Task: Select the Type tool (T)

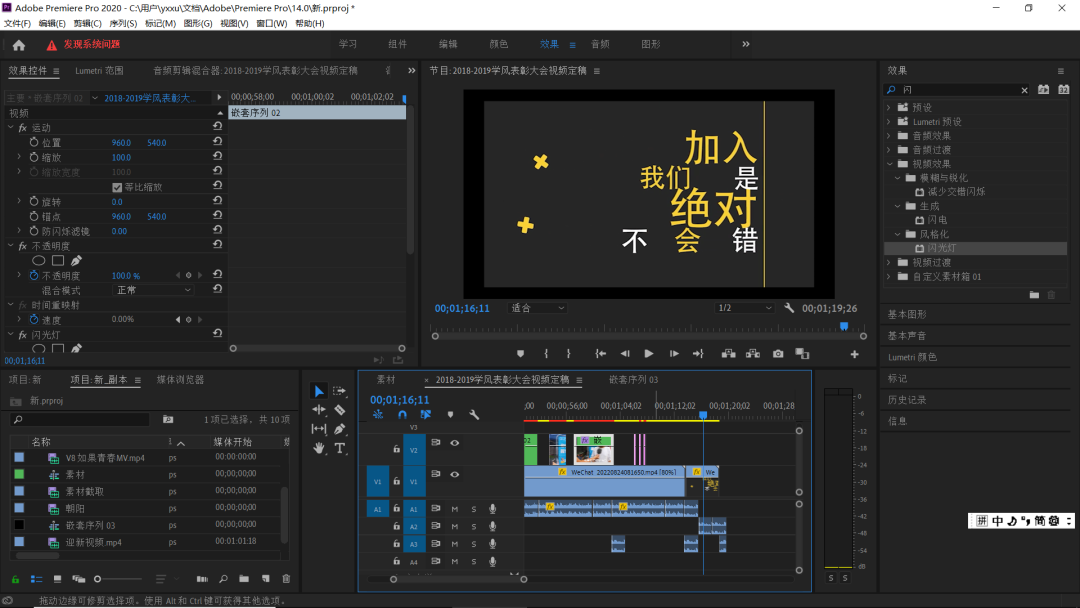Action: tap(340, 448)
